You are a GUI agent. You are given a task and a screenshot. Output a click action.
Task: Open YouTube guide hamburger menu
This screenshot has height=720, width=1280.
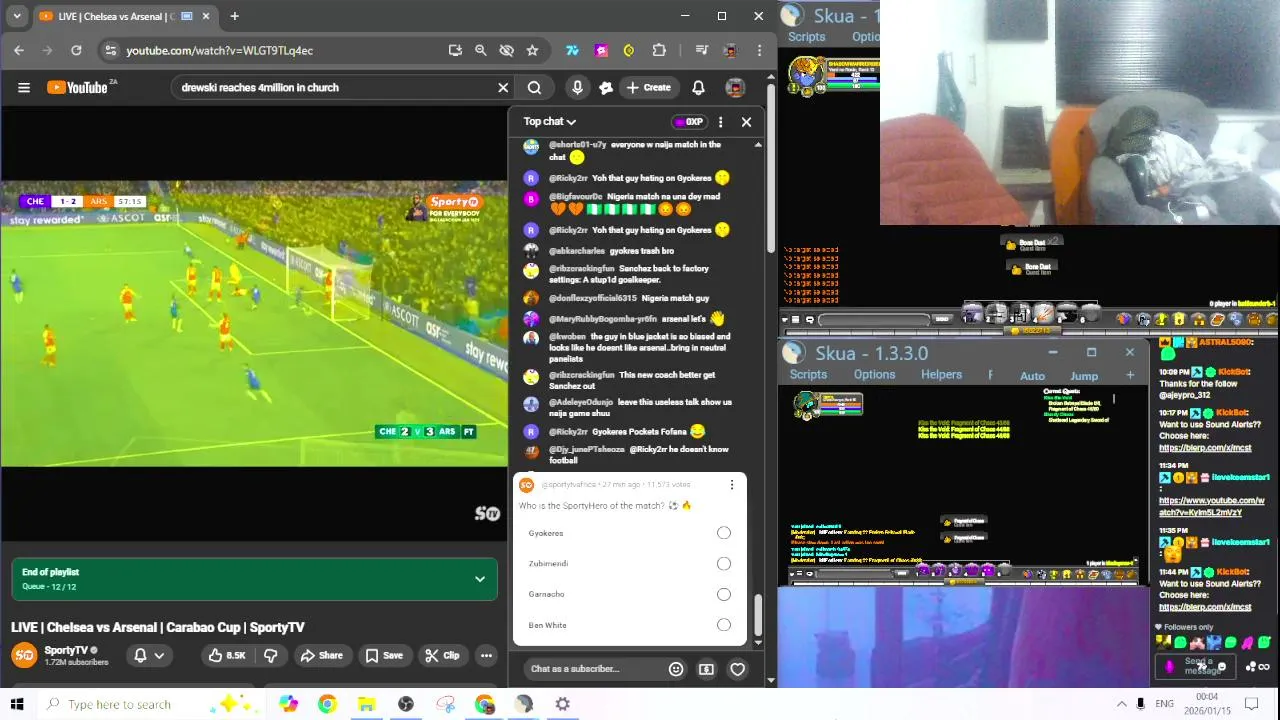pyautogui.click(x=24, y=87)
